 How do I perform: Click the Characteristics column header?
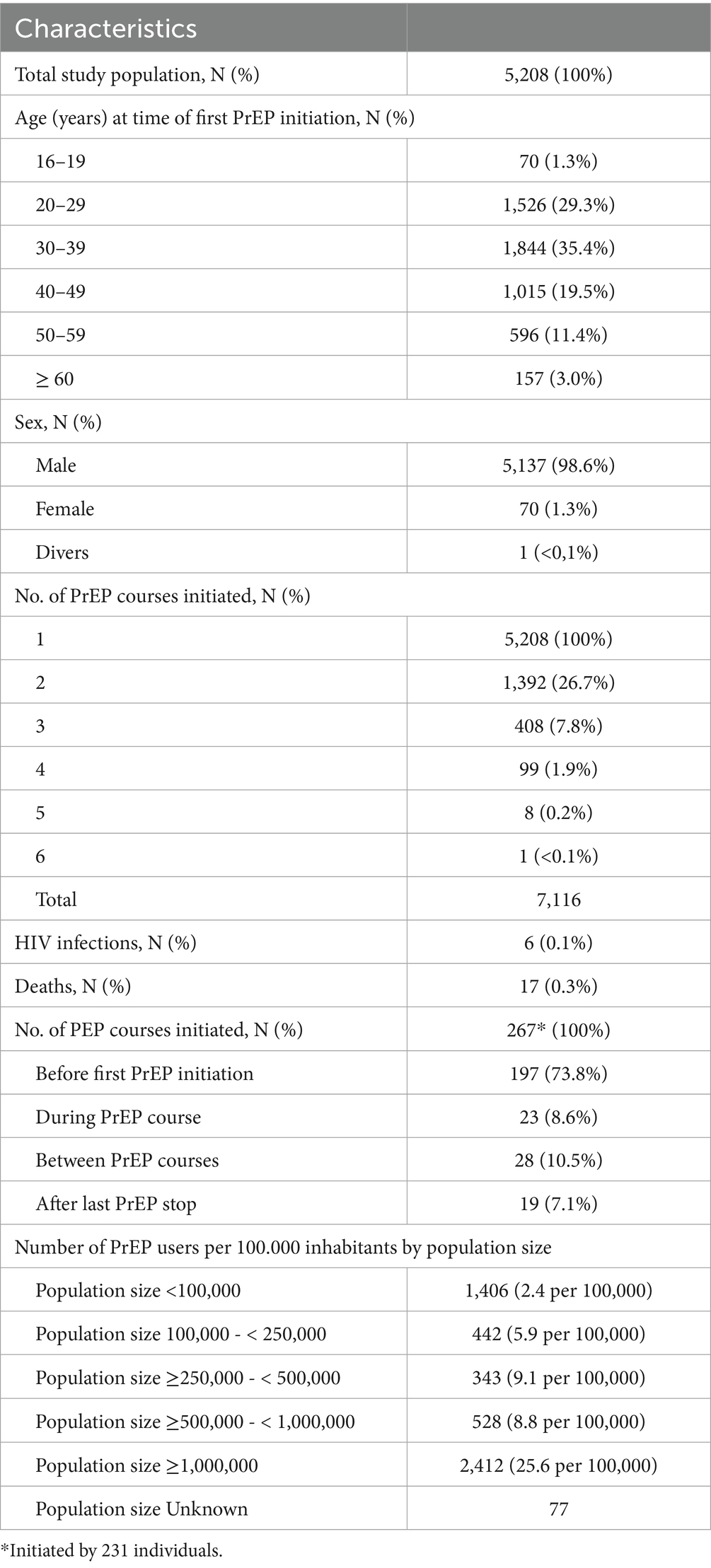pyautogui.click(x=106, y=28)
